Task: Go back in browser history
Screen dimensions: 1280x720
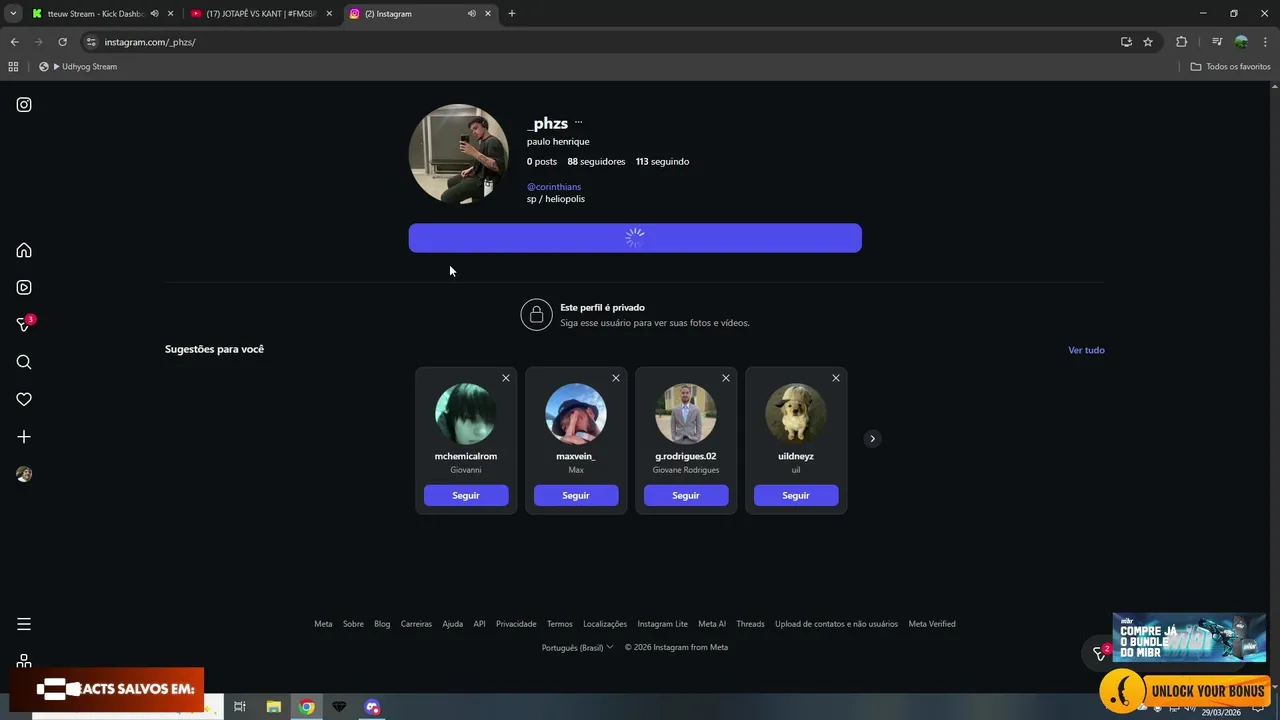Action: pos(14,42)
